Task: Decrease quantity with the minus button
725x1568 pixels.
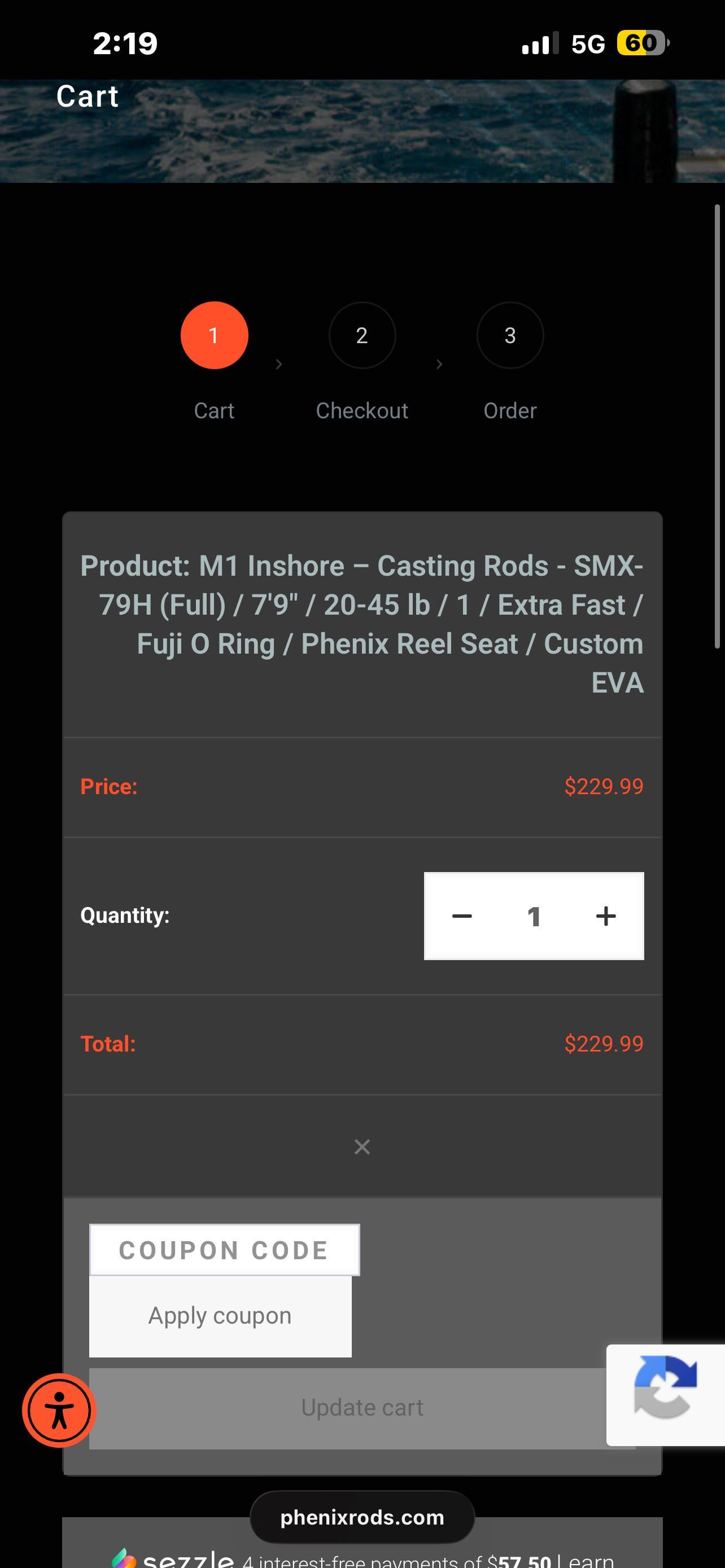Action: 462,916
